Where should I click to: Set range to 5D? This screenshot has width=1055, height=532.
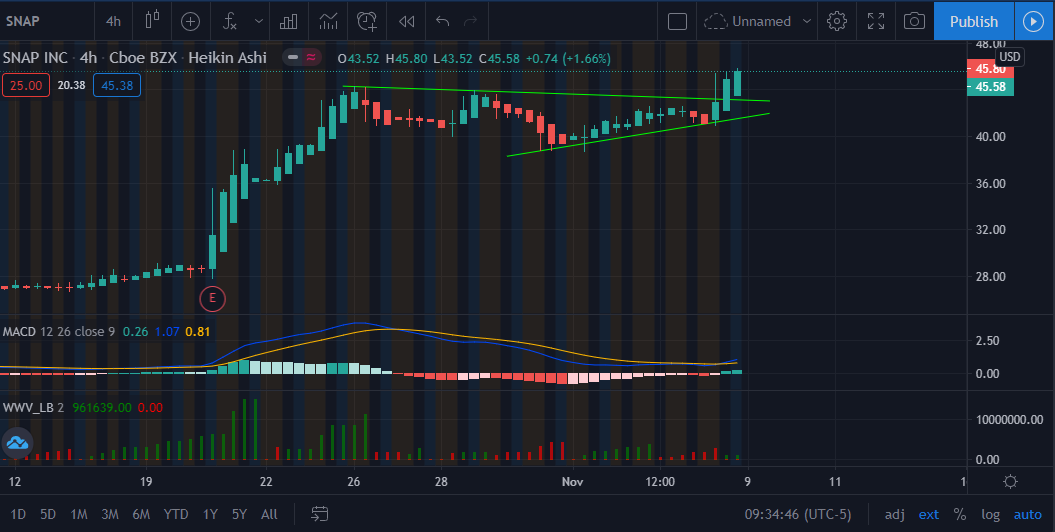tap(48, 515)
